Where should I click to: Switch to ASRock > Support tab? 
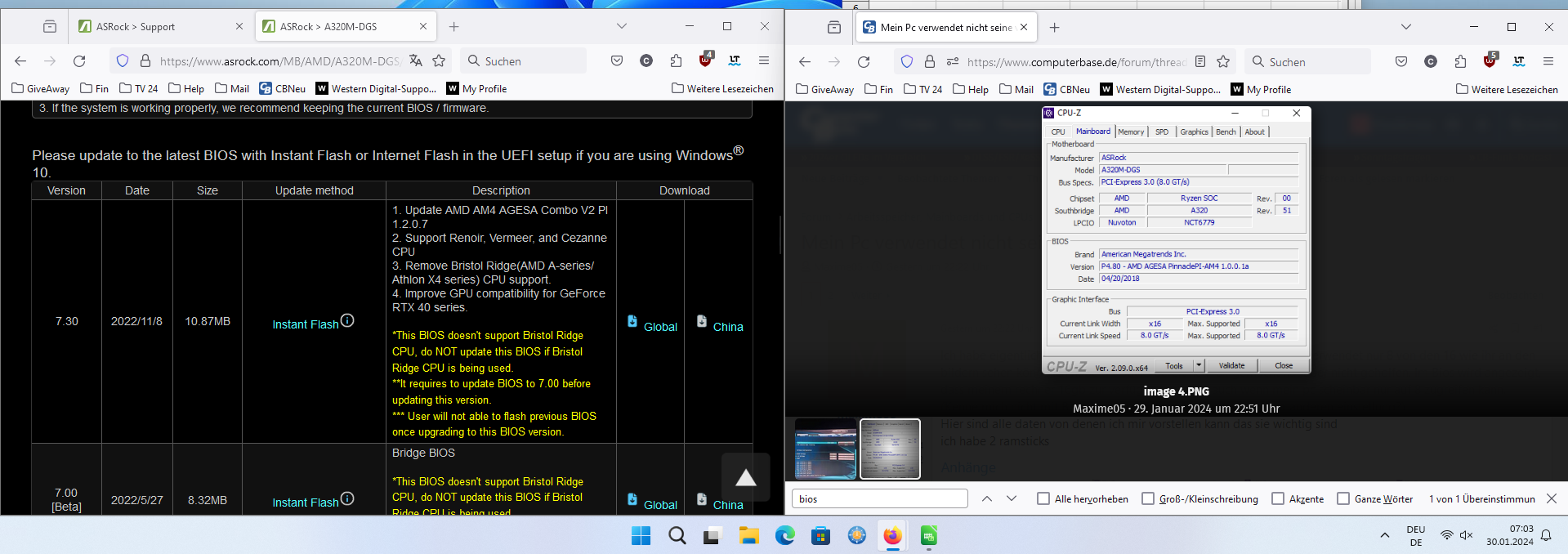click(x=160, y=26)
